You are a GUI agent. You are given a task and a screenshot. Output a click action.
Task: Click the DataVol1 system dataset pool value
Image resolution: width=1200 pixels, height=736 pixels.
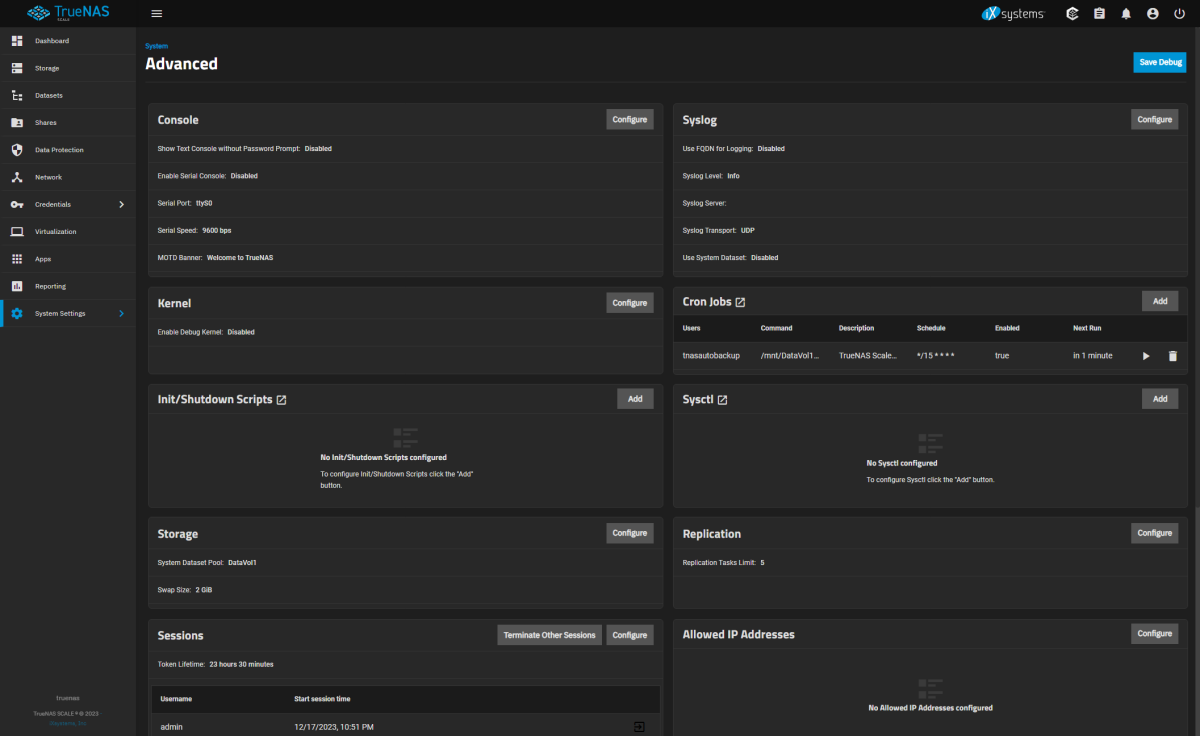click(x=243, y=563)
